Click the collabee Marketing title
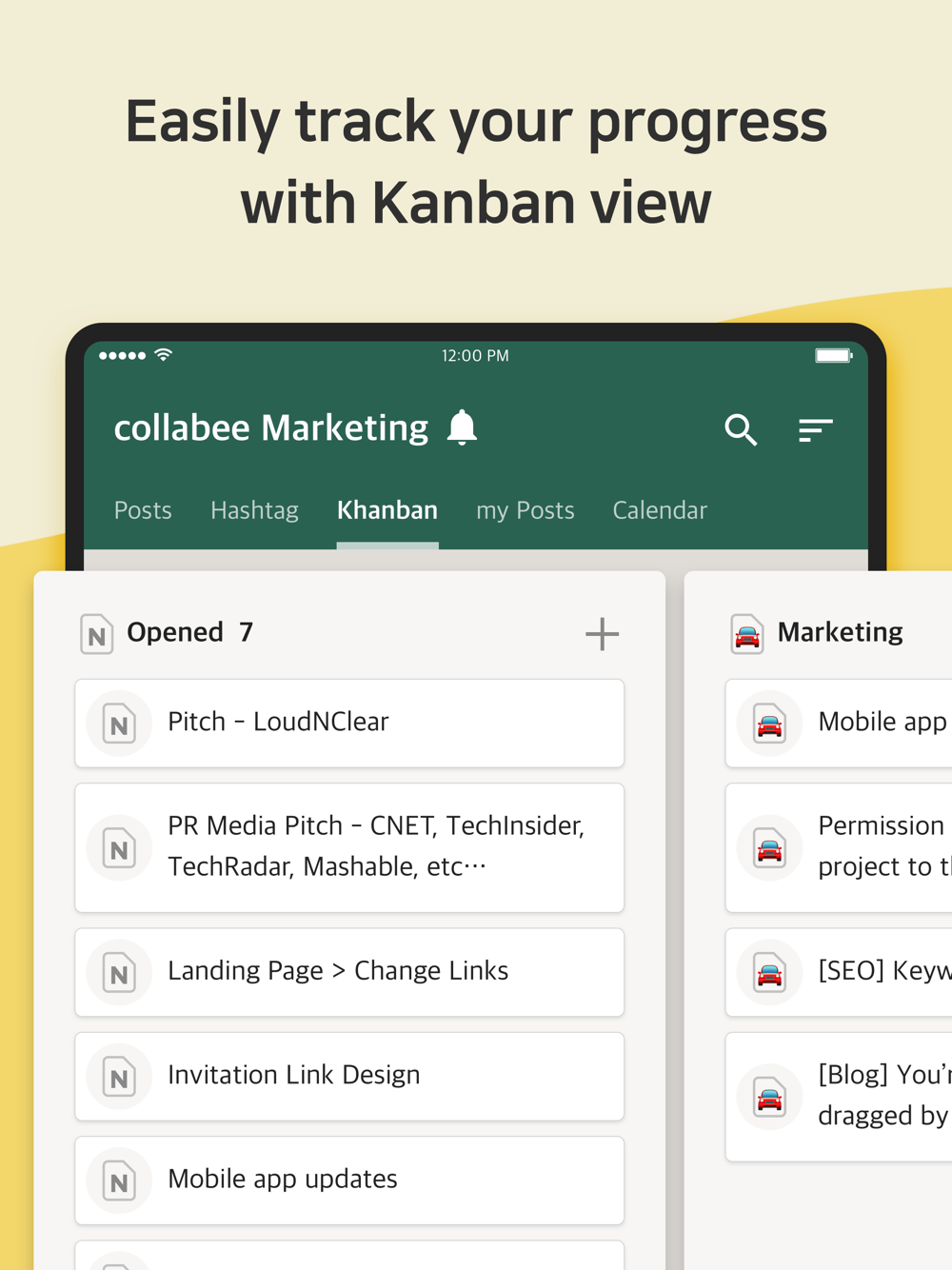Viewport: 952px width, 1270px height. pyautogui.click(x=271, y=428)
